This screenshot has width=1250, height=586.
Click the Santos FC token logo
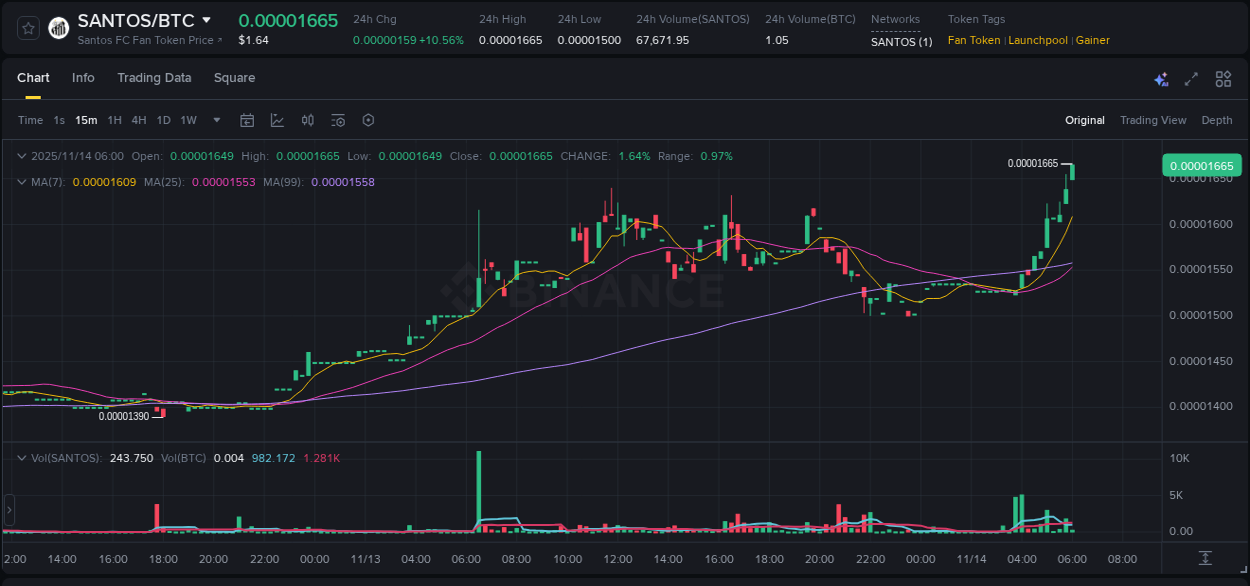pos(58,27)
